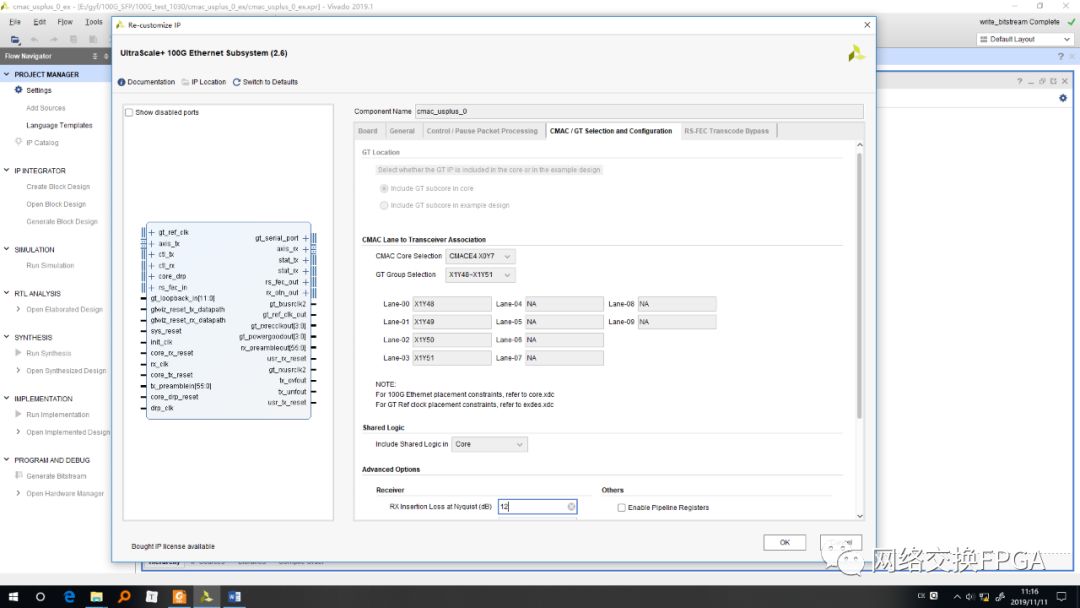
Task: Select Include GT subcore in example design
Action: tap(384, 205)
